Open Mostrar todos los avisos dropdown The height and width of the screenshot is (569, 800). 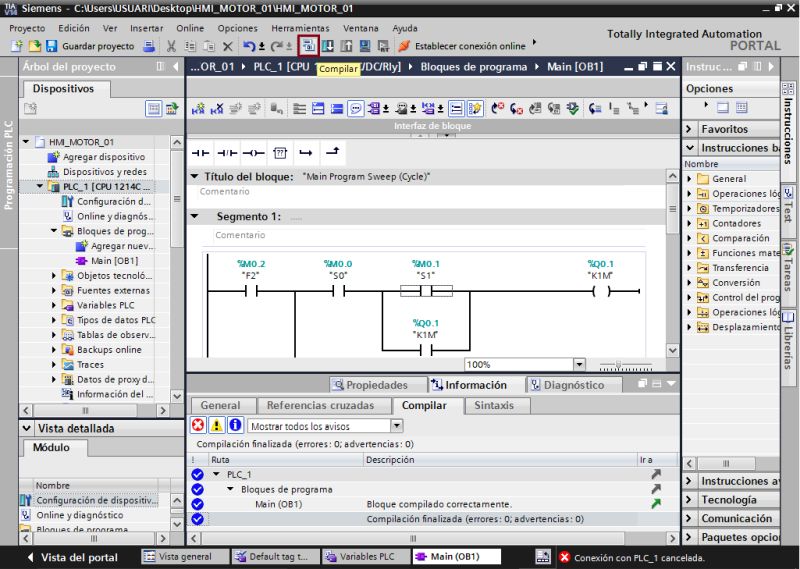(x=396, y=426)
